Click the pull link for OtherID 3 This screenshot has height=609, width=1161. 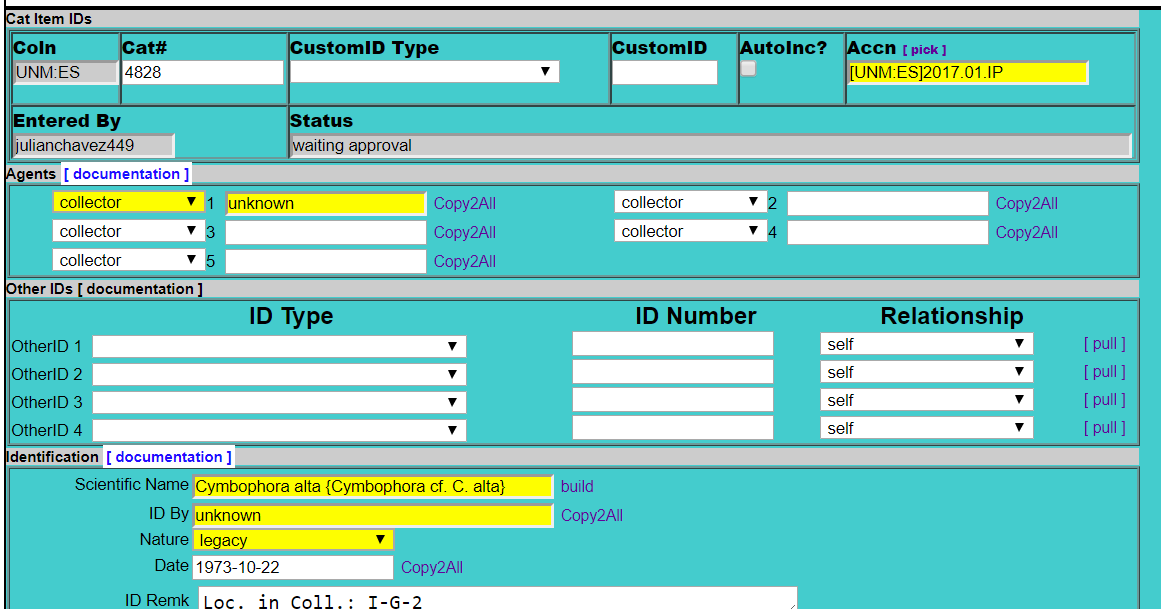(1105, 400)
